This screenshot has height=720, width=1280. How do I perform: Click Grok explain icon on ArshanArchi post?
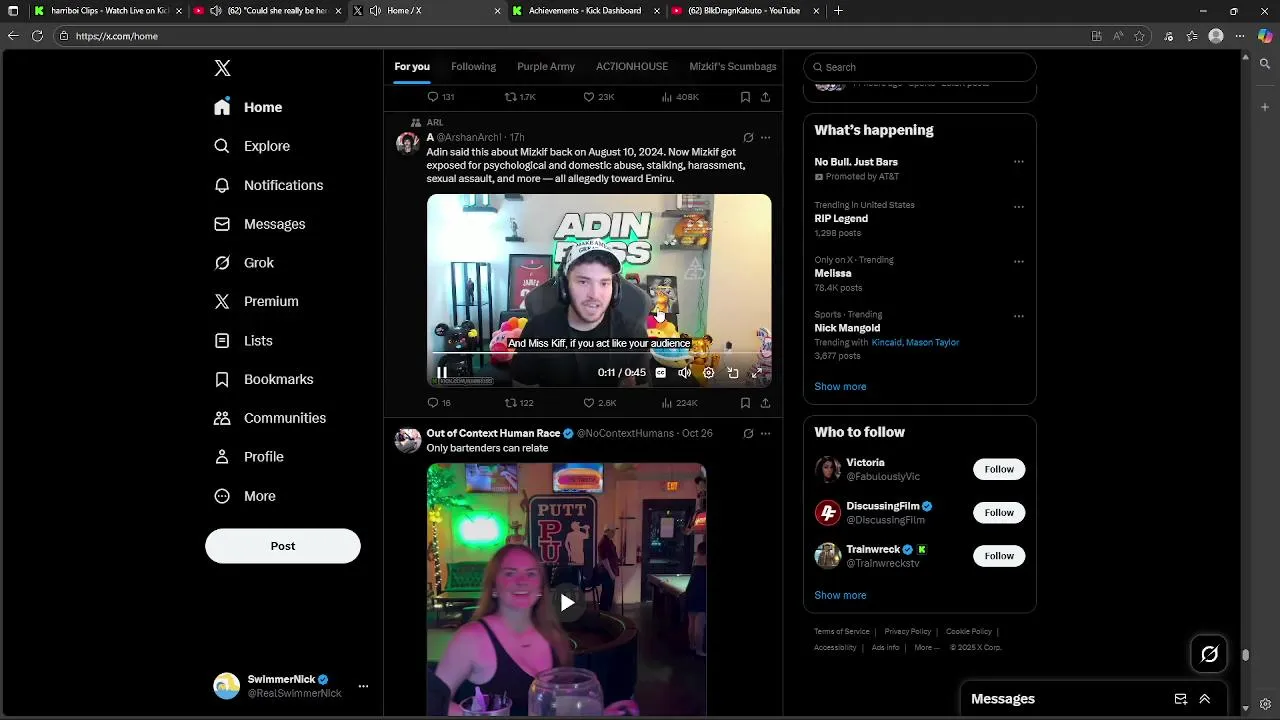[x=748, y=138]
